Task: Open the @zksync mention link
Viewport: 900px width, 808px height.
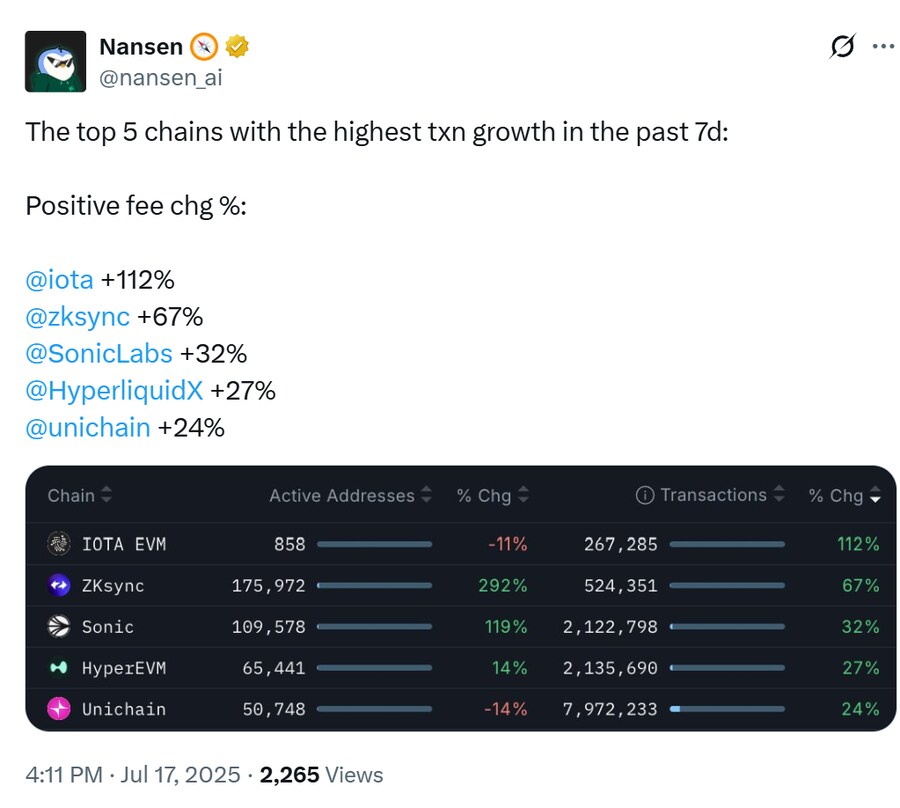Action: point(77,316)
